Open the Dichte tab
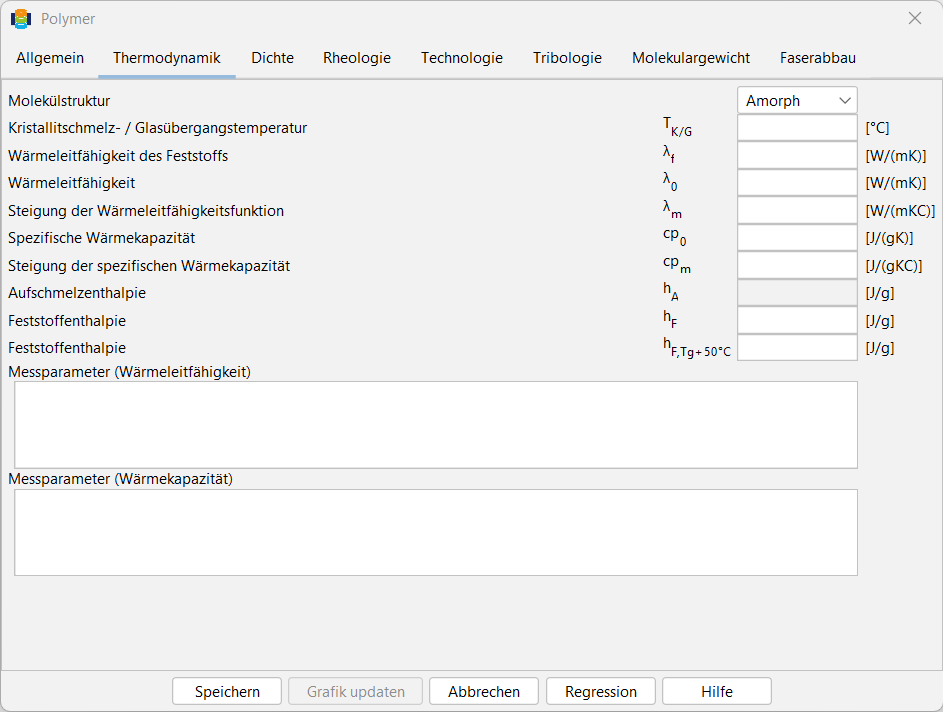 (272, 58)
